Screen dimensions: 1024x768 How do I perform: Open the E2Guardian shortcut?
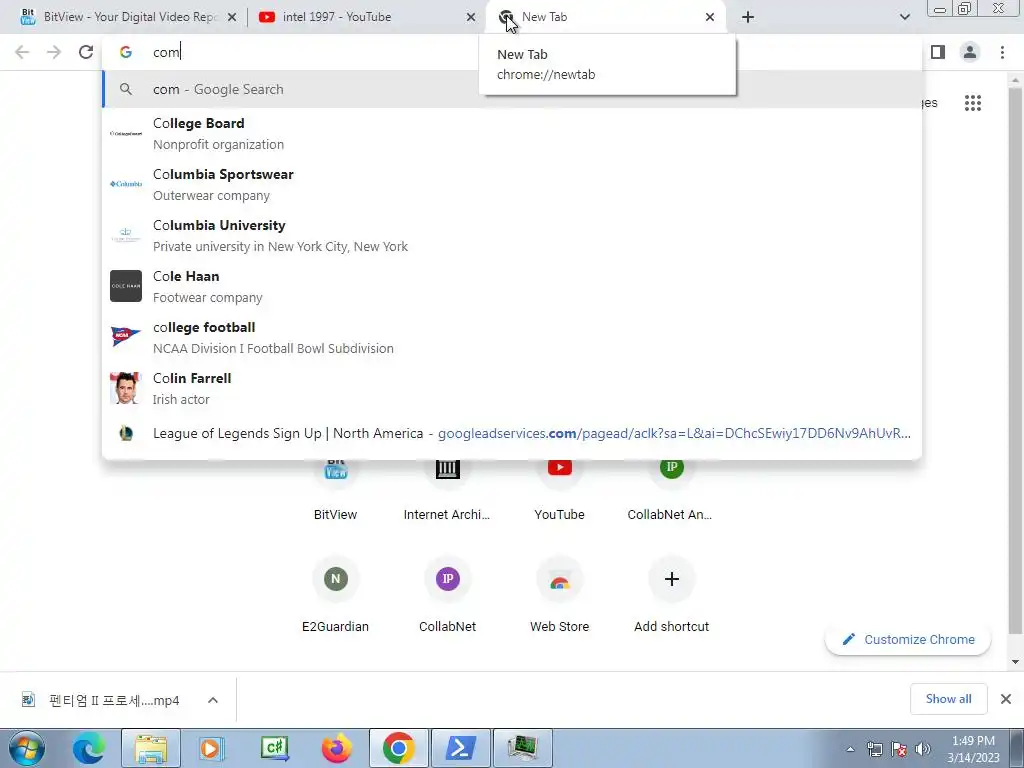(335, 593)
